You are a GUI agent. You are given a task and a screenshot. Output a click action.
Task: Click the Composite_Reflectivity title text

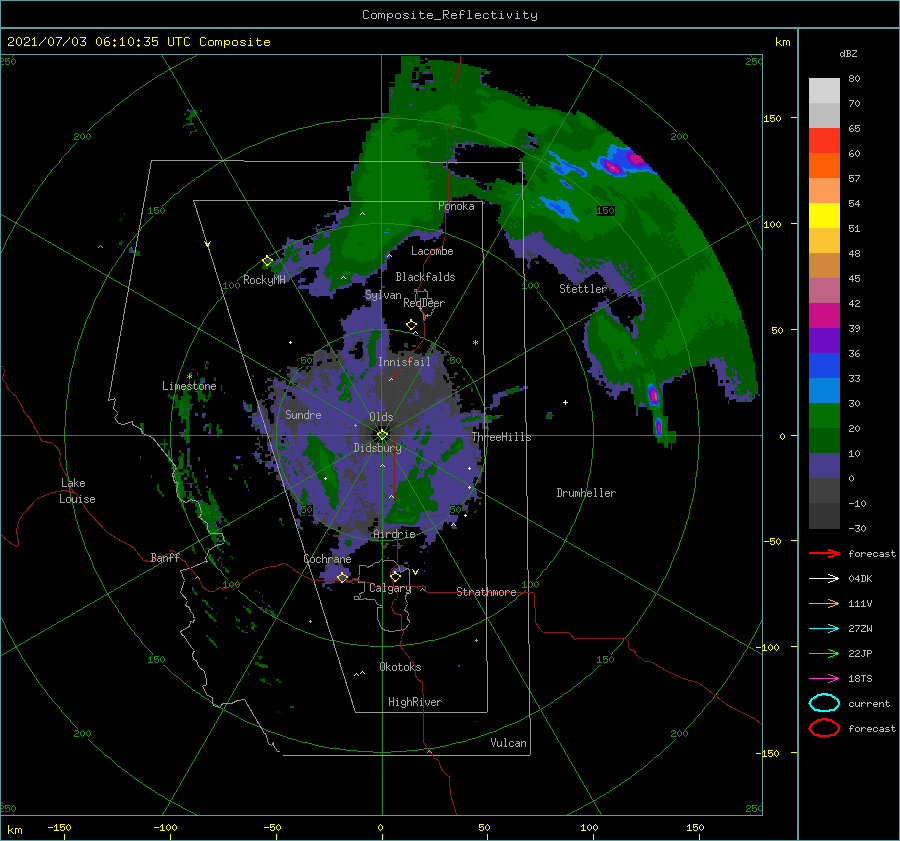click(450, 15)
